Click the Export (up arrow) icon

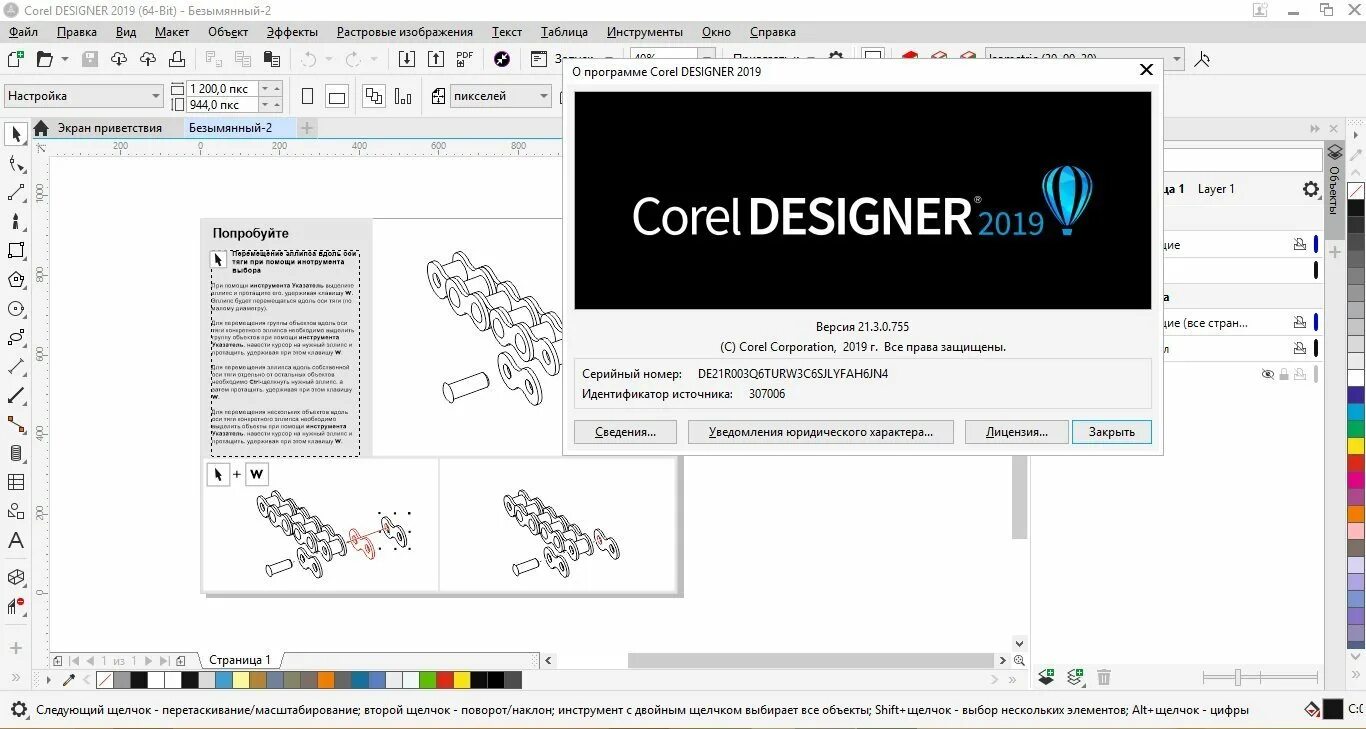click(x=436, y=59)
